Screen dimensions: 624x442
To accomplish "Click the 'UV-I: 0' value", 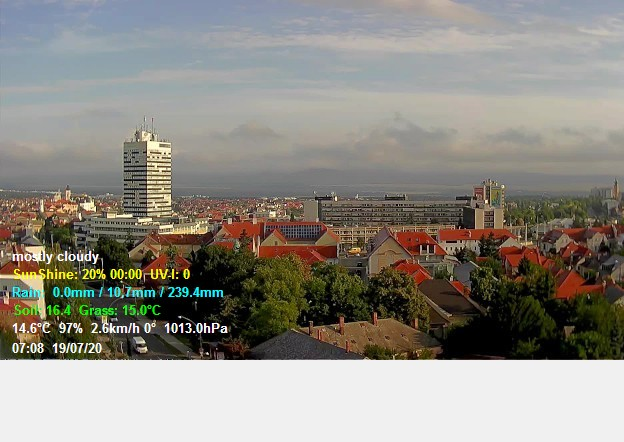I will point(170,275).
